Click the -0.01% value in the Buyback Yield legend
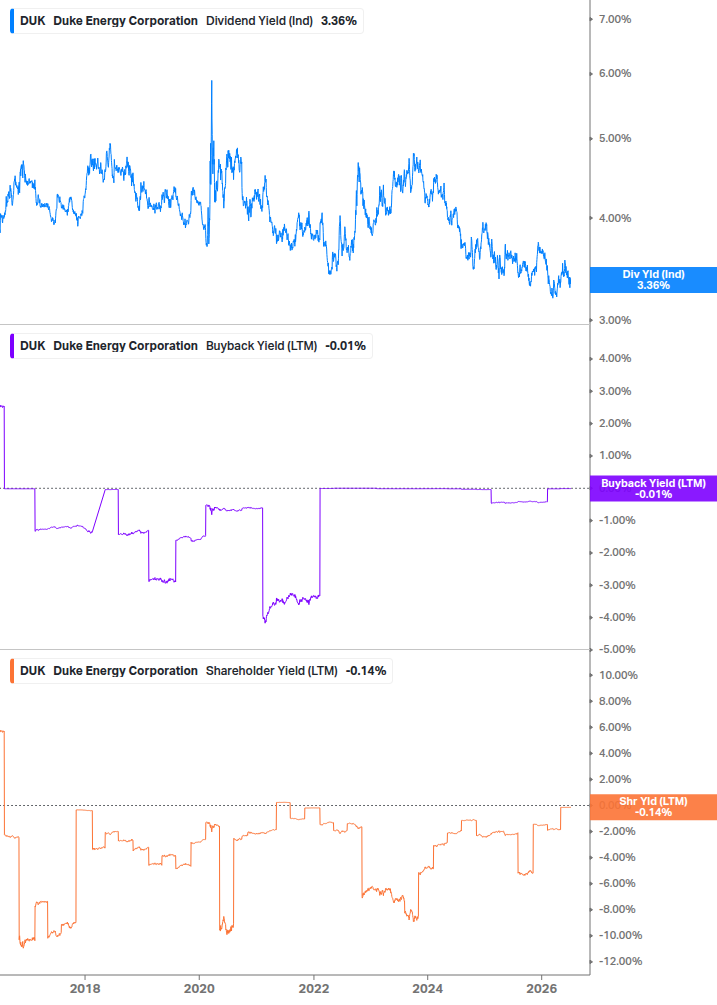The width and height of the screenshot is (717, 1005). coord(345,346)
